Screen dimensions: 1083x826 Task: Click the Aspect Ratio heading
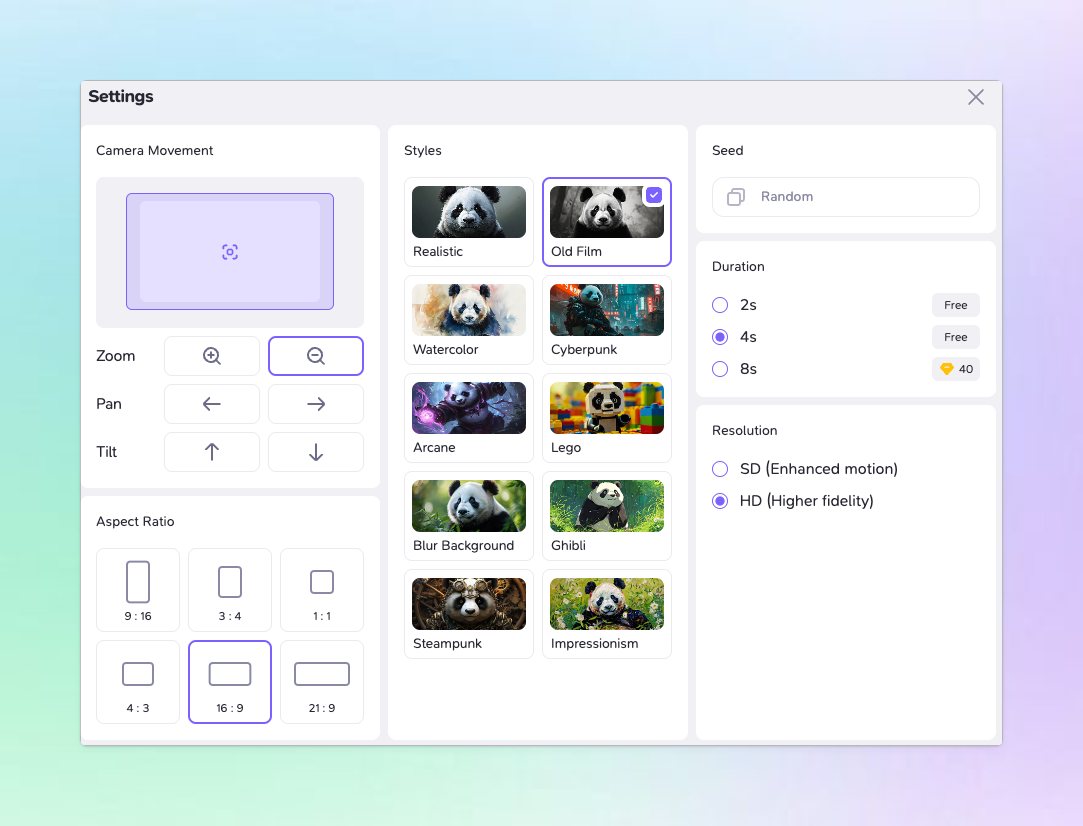[135, 521]
